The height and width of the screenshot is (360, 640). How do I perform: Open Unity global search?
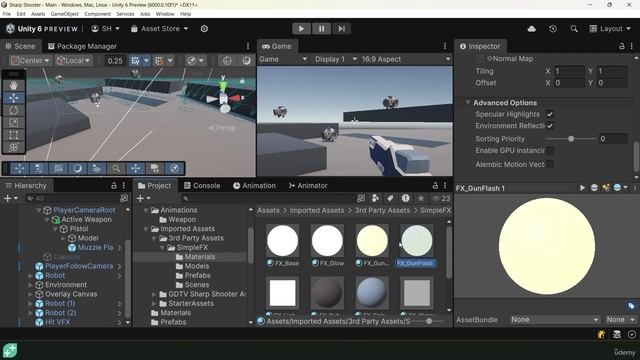click(574, 29)
